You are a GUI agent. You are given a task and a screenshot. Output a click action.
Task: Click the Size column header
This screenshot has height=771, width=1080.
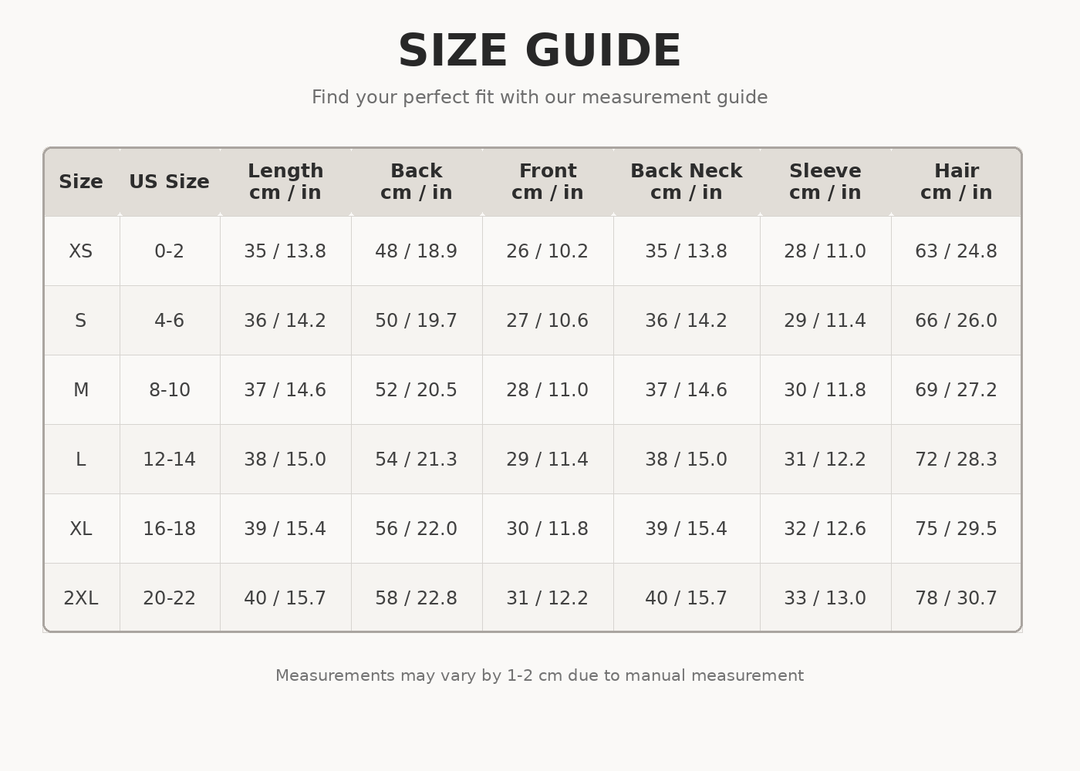pyautogui.click(x=81, y=182)
